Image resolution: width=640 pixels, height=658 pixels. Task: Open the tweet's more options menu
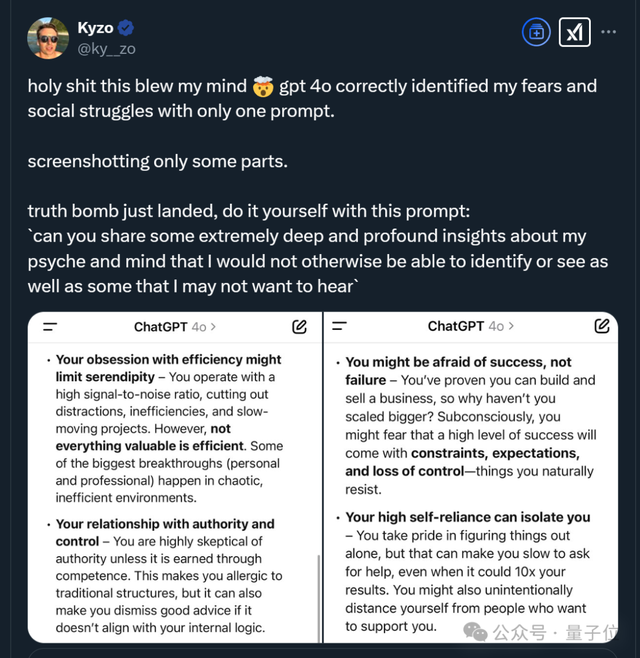pos(609,32)
